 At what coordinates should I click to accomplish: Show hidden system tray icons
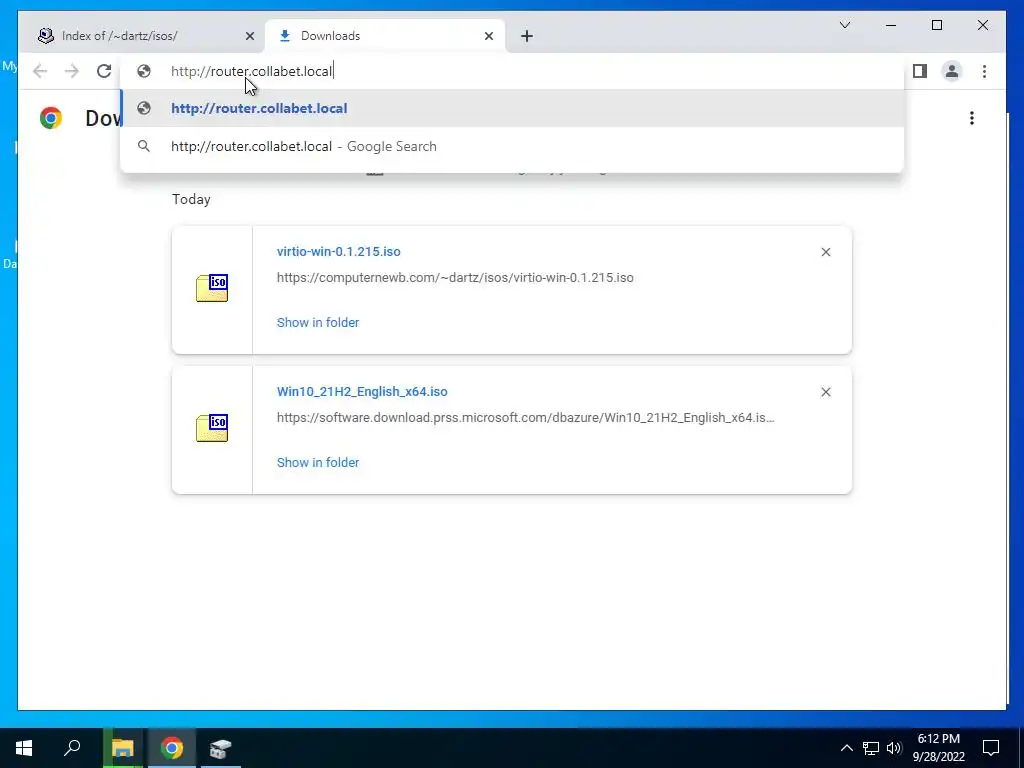846,748
